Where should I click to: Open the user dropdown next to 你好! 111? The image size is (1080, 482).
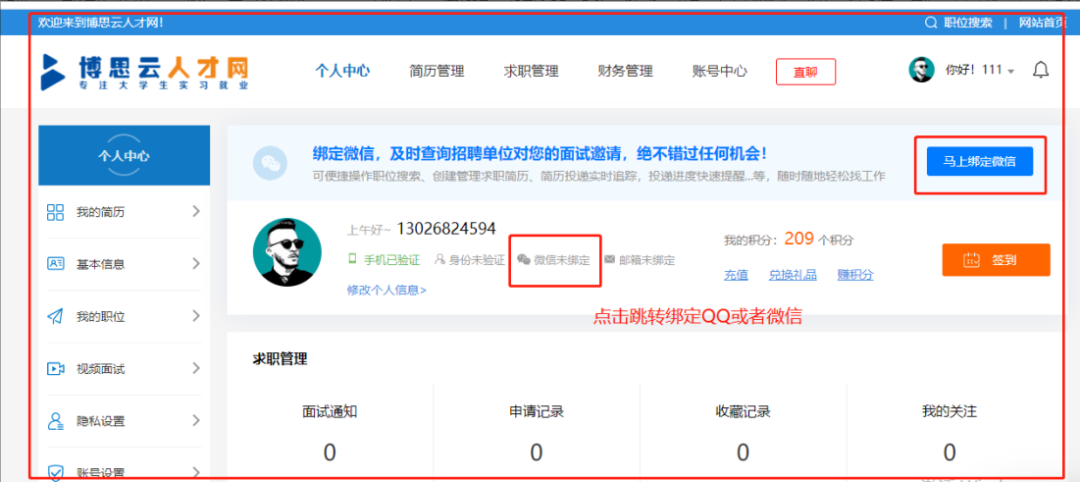tap(1011, 72)
